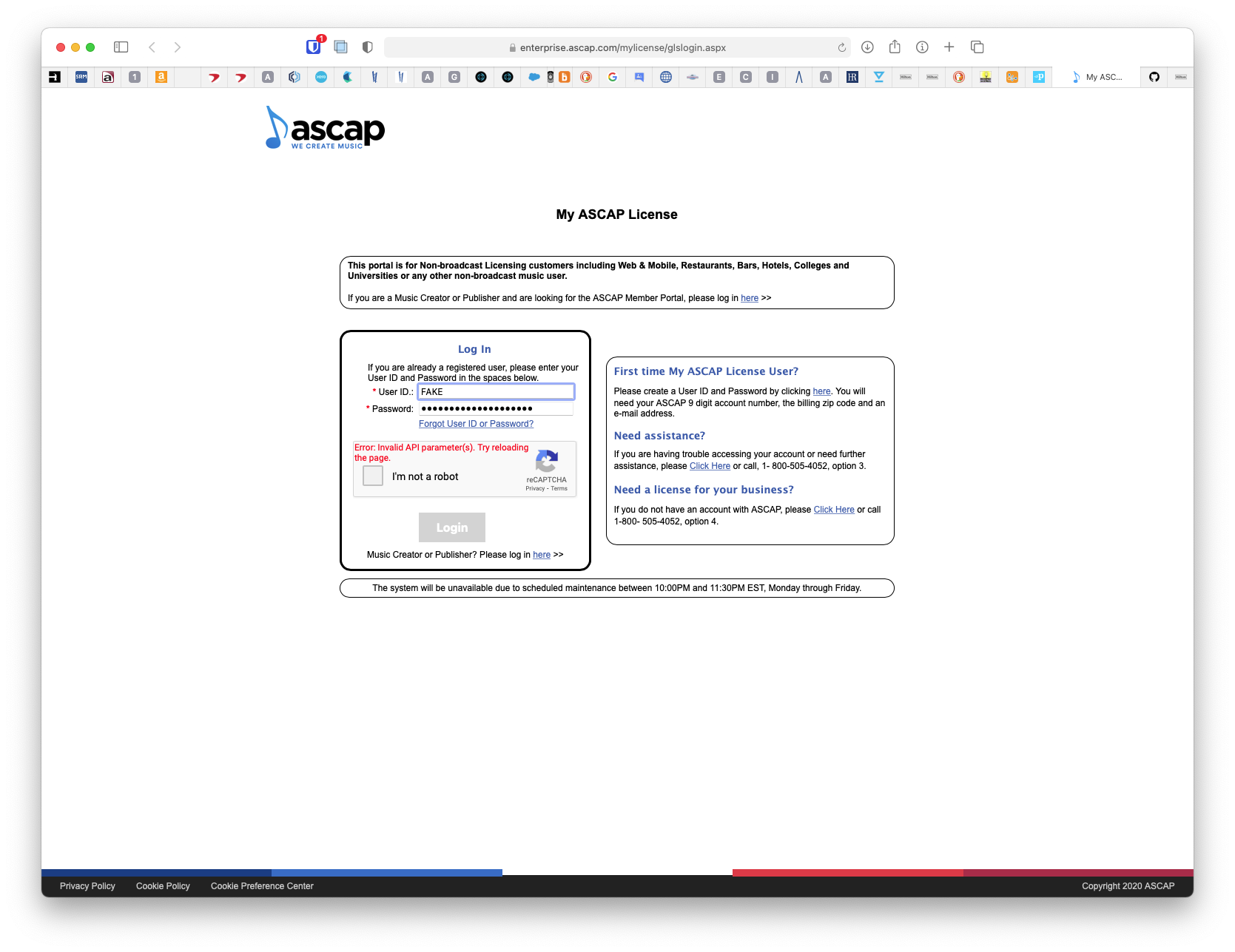Click the Share icon in the toolbar
The height and width of the screenshot is (952, 1235).
tap(895, 47)
